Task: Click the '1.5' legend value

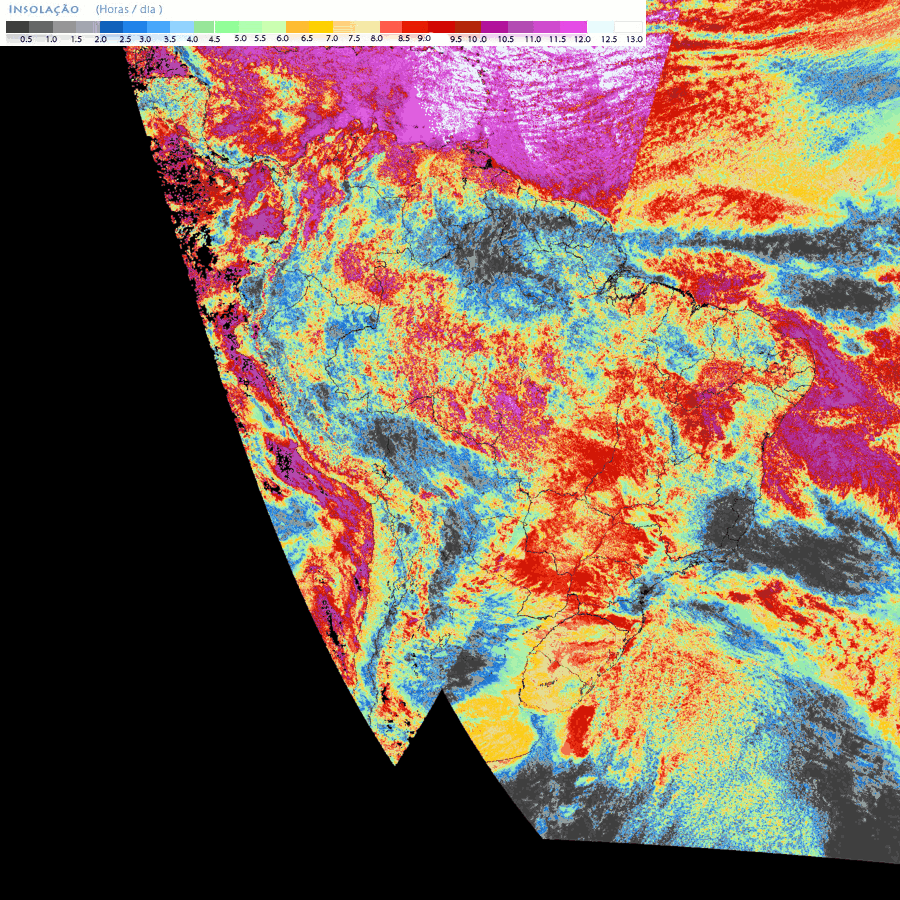Action: pyautogui.click(x=76, y=40)
